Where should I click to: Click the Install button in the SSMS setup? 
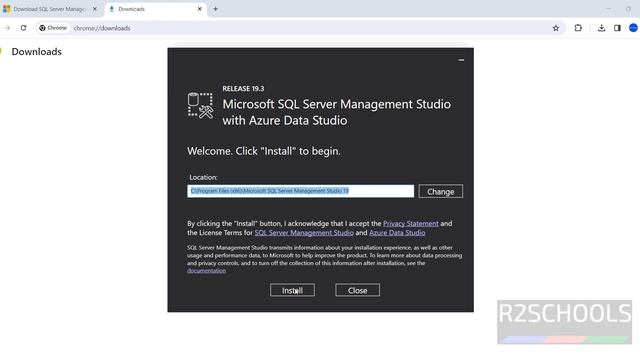[292, 290]
